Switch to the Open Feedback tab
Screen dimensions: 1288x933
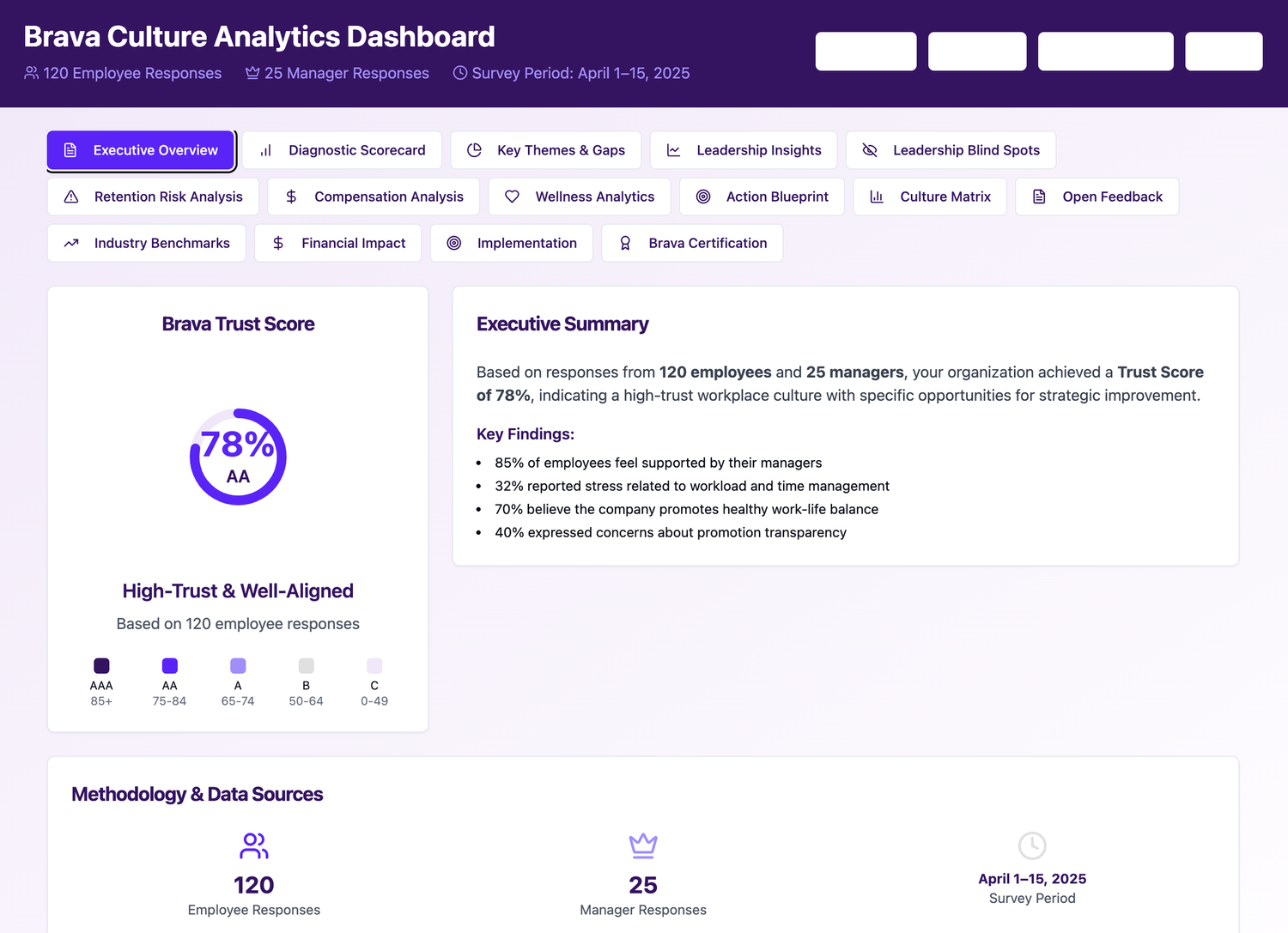[1097, 197]
